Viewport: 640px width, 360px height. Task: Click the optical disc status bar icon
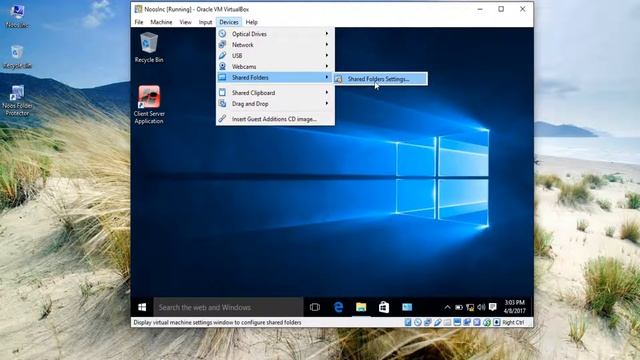[x=418, y=322]
